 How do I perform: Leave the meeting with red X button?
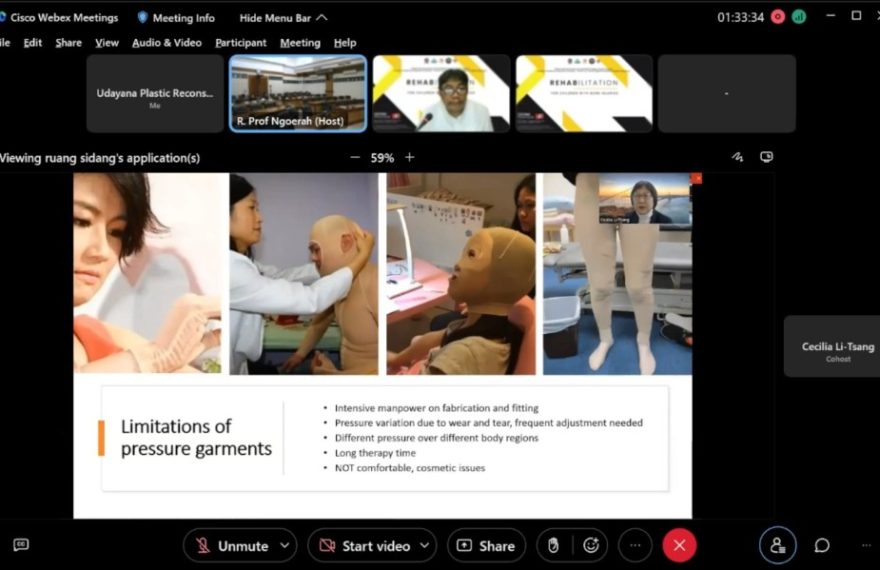coord(679,545)
